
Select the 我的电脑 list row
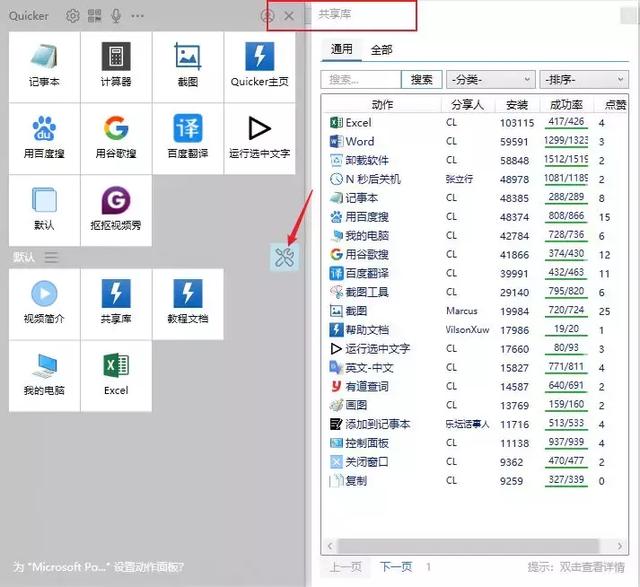coord(475,236)
